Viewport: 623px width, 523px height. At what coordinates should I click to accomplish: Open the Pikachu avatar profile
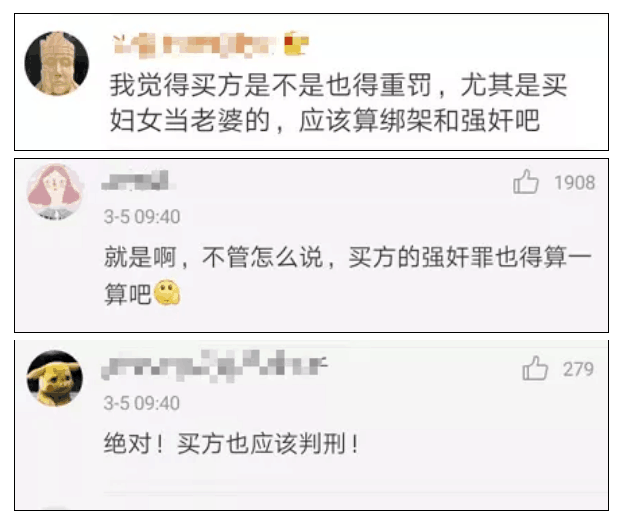(x=55, y=378)
